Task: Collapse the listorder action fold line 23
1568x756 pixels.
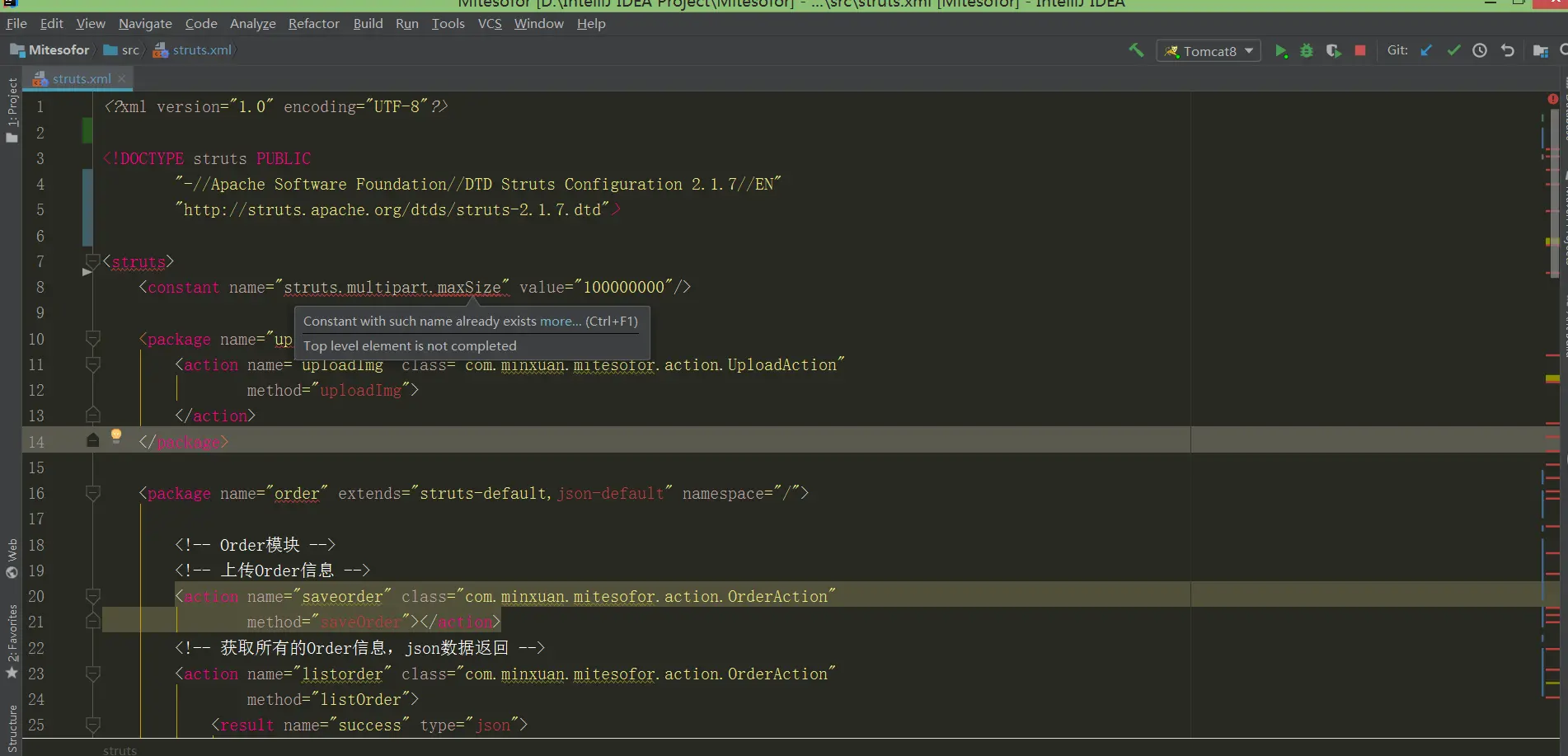Action: point(93,674)
